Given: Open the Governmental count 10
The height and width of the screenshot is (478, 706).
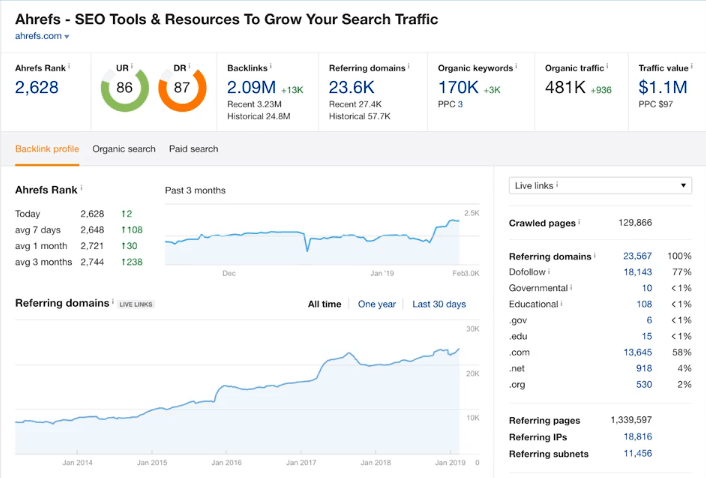Looking at the screenshot, I should 647,288.
